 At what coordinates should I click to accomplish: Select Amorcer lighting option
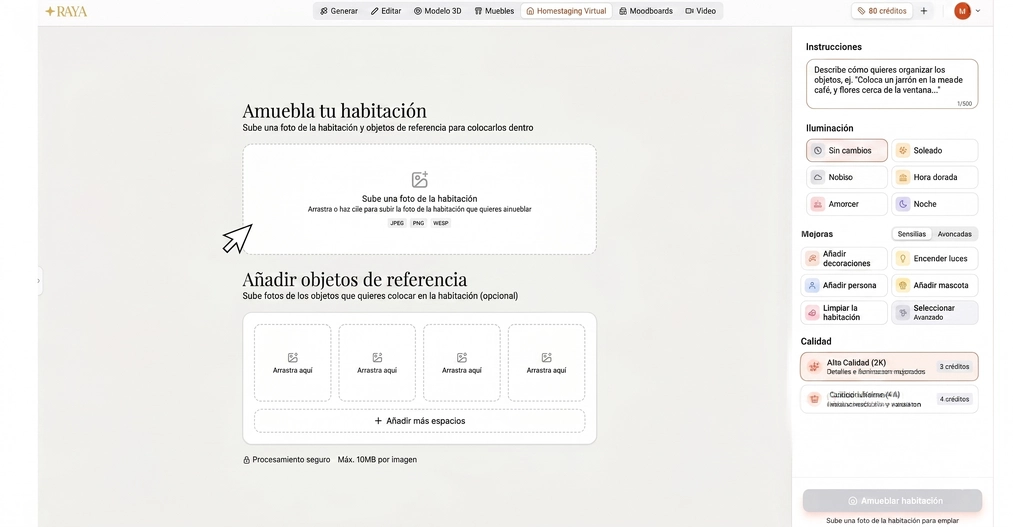[x=846, y=204]
